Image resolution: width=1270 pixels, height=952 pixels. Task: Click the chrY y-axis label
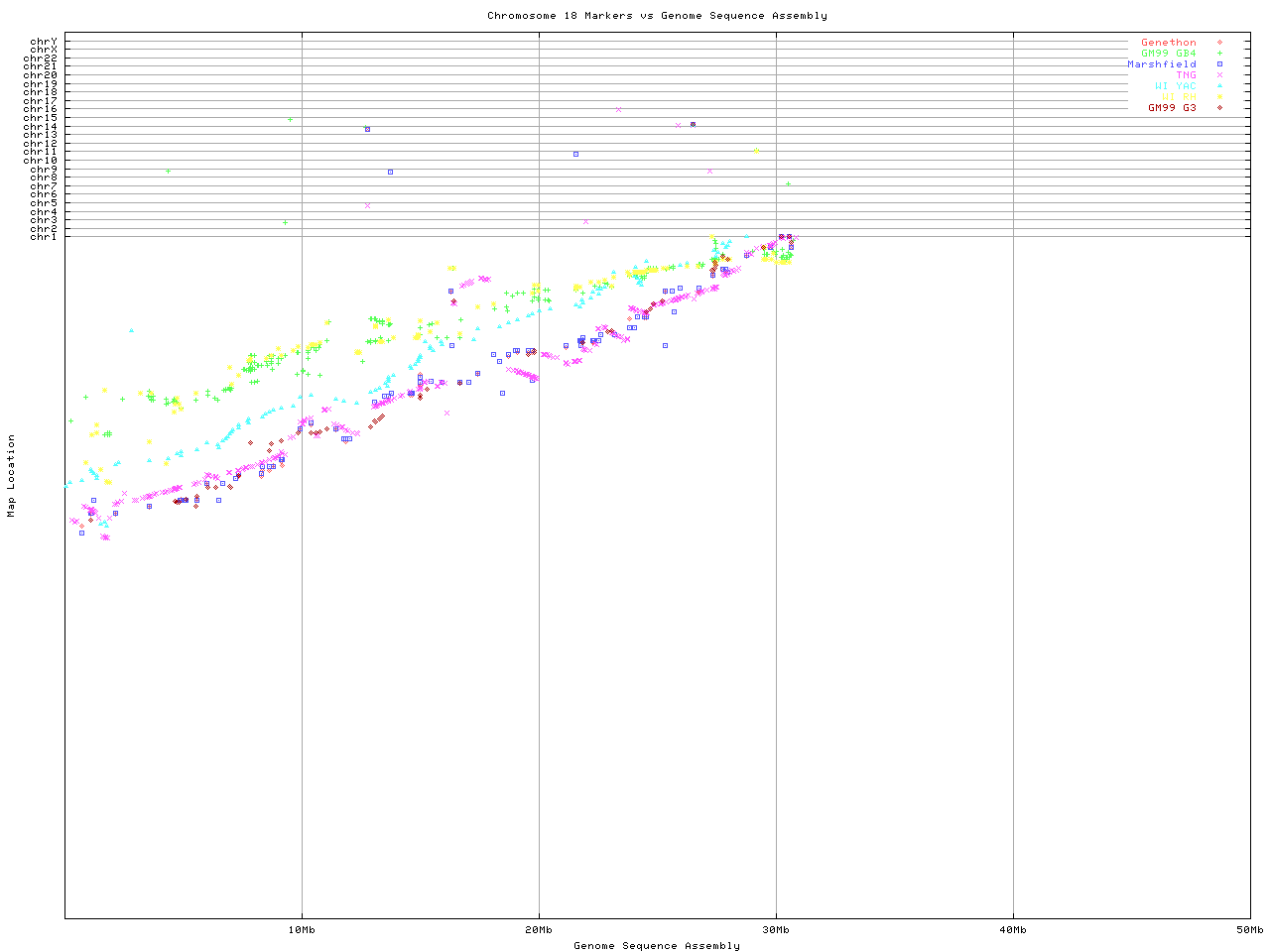coord(44,42)
